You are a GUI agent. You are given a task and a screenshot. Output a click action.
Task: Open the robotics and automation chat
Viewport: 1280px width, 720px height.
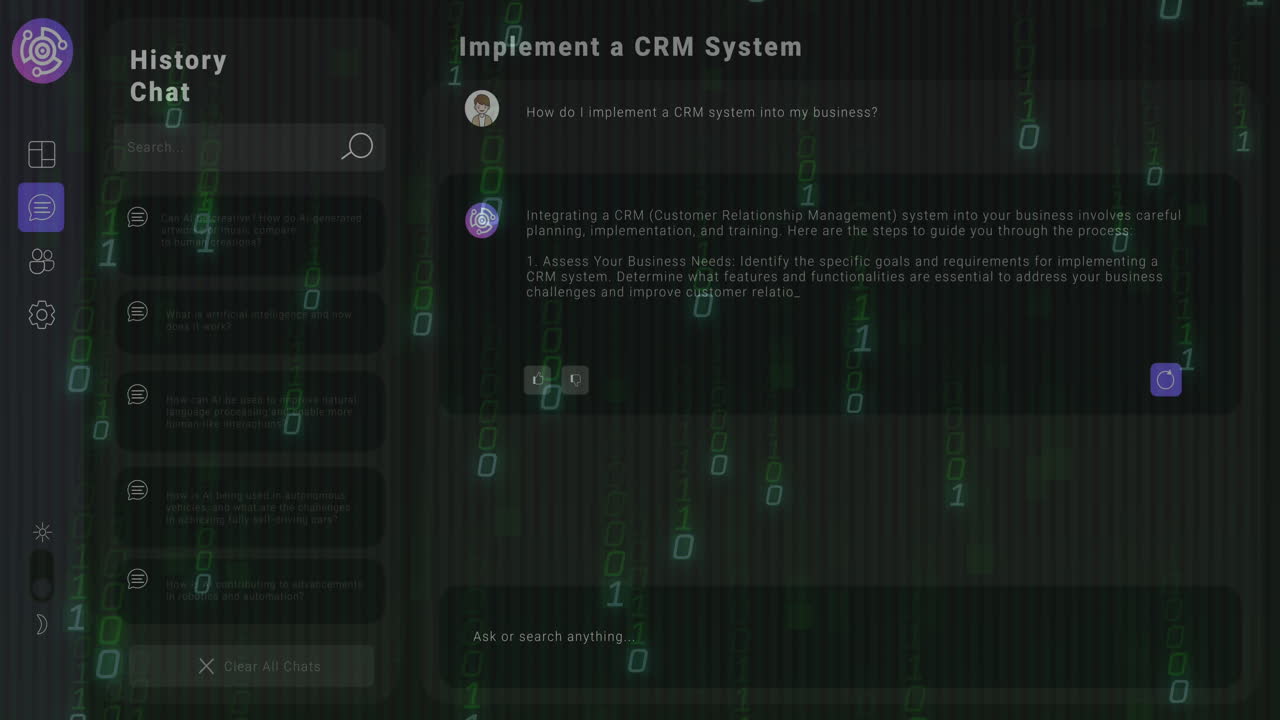(x=250, y=590)
